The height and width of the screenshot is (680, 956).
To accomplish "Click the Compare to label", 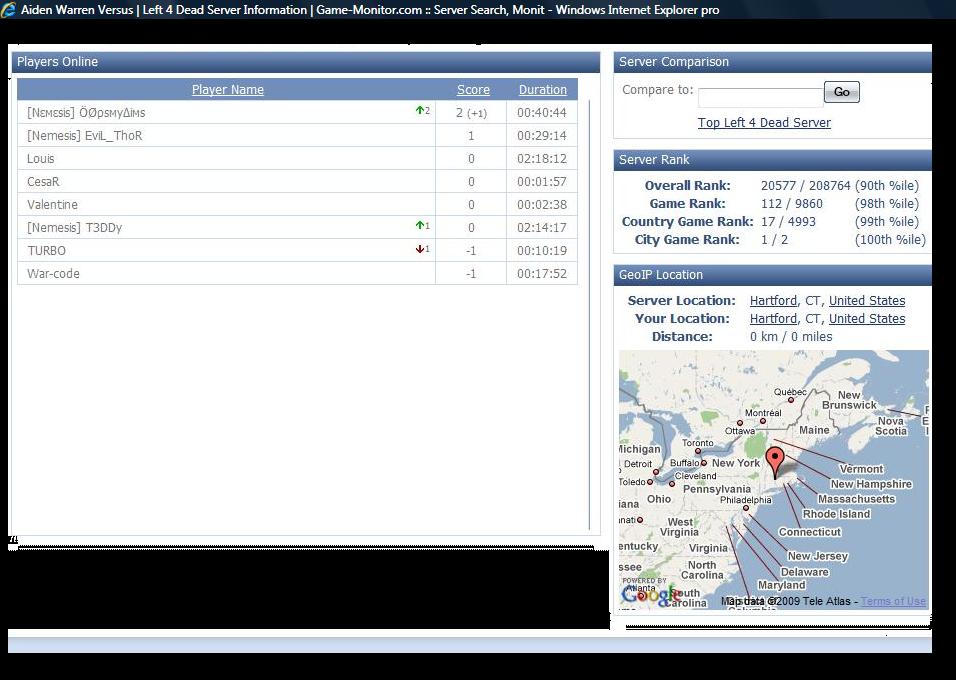I will [658, 90].
